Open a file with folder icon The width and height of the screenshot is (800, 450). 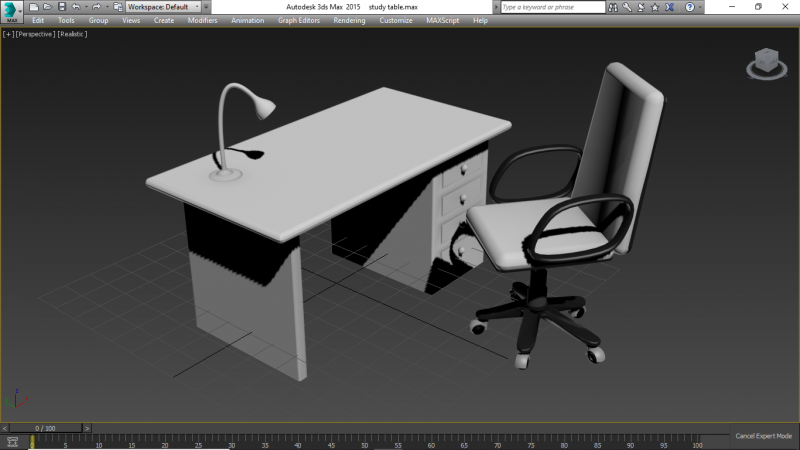pos(47,7)
